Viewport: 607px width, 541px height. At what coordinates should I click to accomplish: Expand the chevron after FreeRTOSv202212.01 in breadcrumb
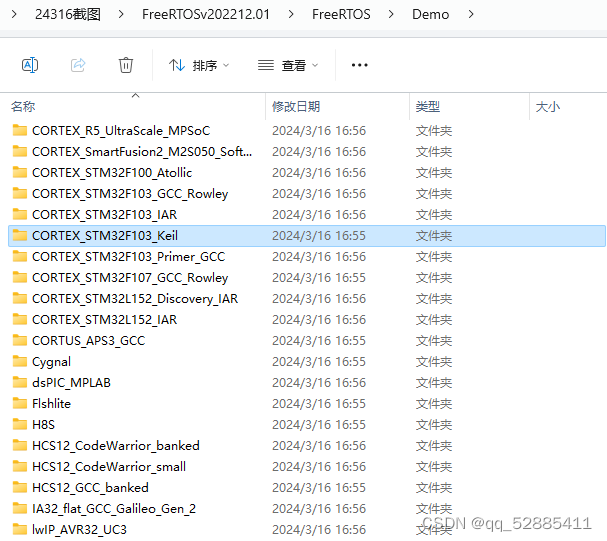(x=291, y=14)
